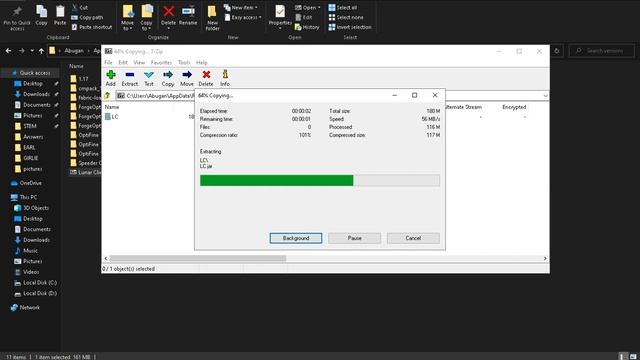Open the 7-Zip File menu
The height and width of the screenshot is (360, 640).
point(108,62)
